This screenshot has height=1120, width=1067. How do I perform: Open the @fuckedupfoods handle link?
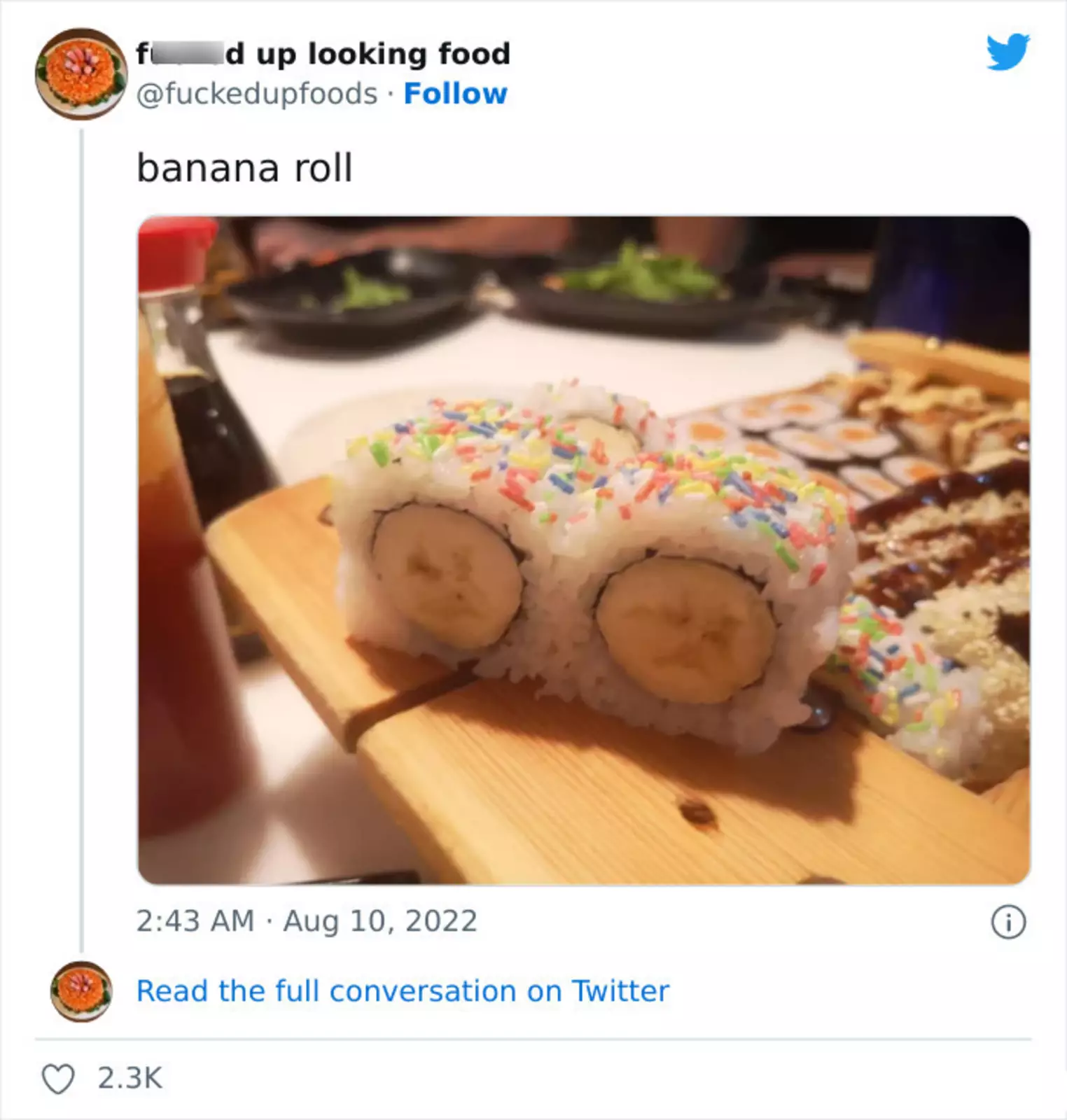pyautogui.click(x=257, y=94)
